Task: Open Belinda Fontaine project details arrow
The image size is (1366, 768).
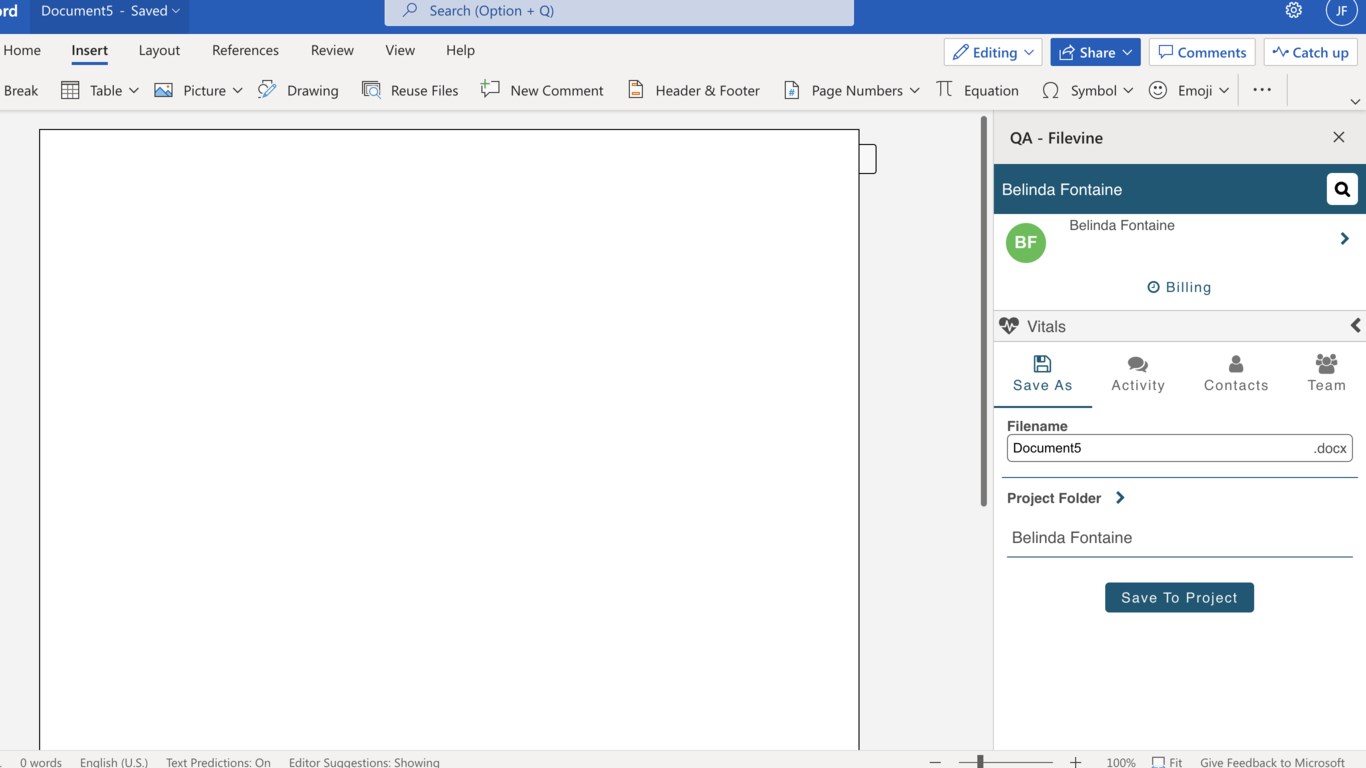Action: (1345, 239)
